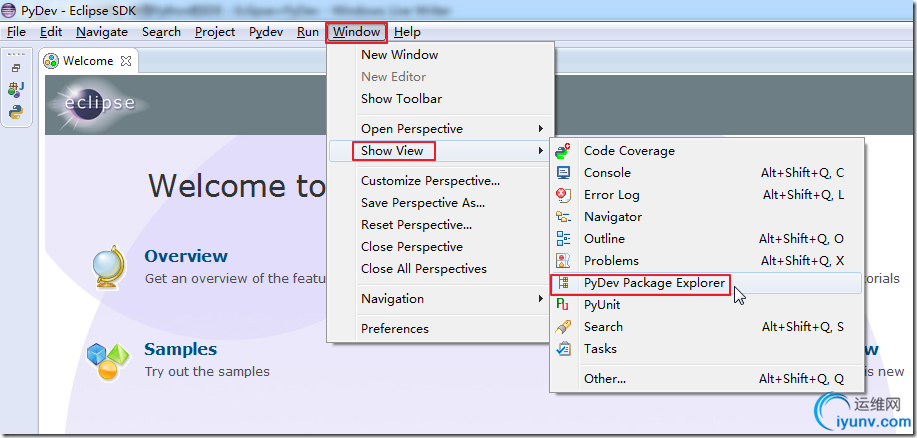The height and width of the screenshot is (438, 917).
Task: Click the PyUnit view icon
Action: coord(563,305)
